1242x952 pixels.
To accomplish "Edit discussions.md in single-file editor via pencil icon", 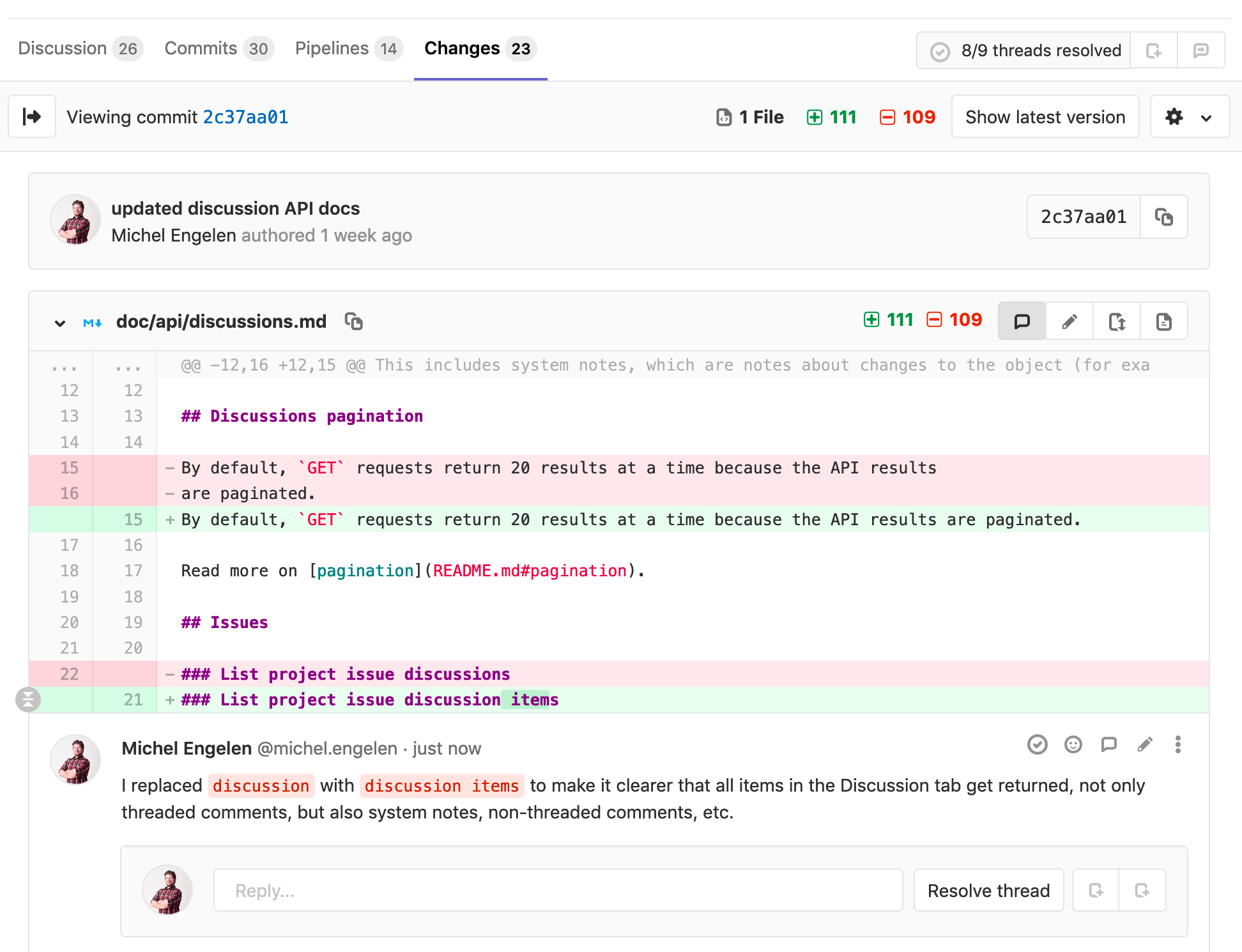I will coord(1069,321).
